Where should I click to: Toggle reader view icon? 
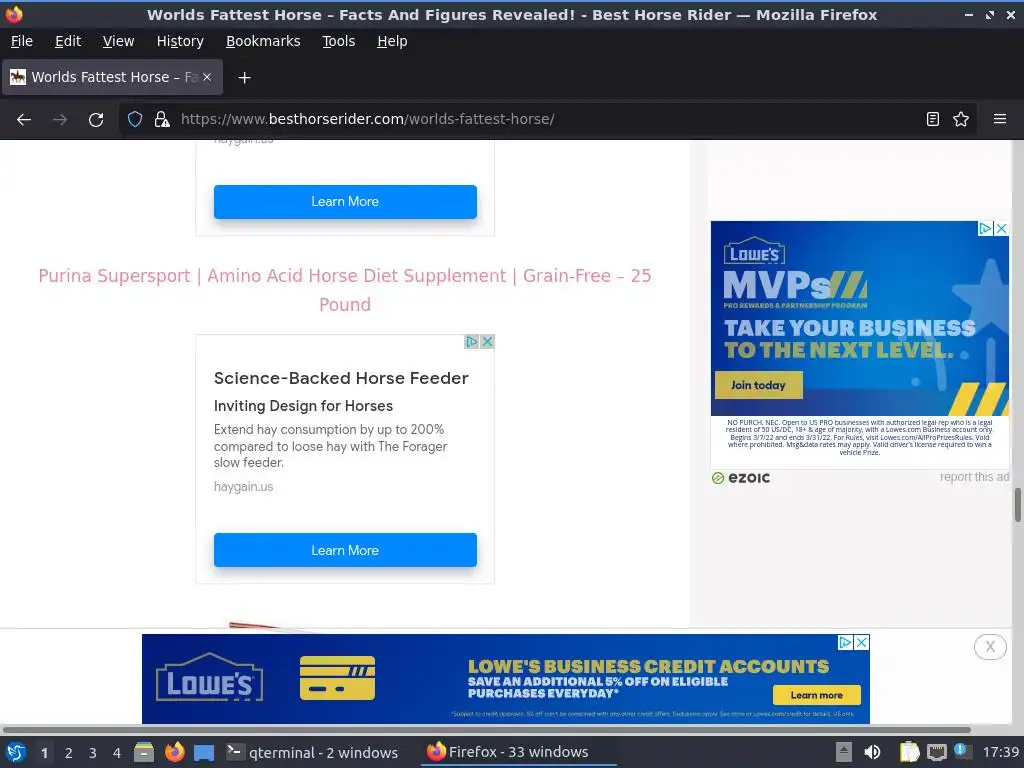coord(933,120)
